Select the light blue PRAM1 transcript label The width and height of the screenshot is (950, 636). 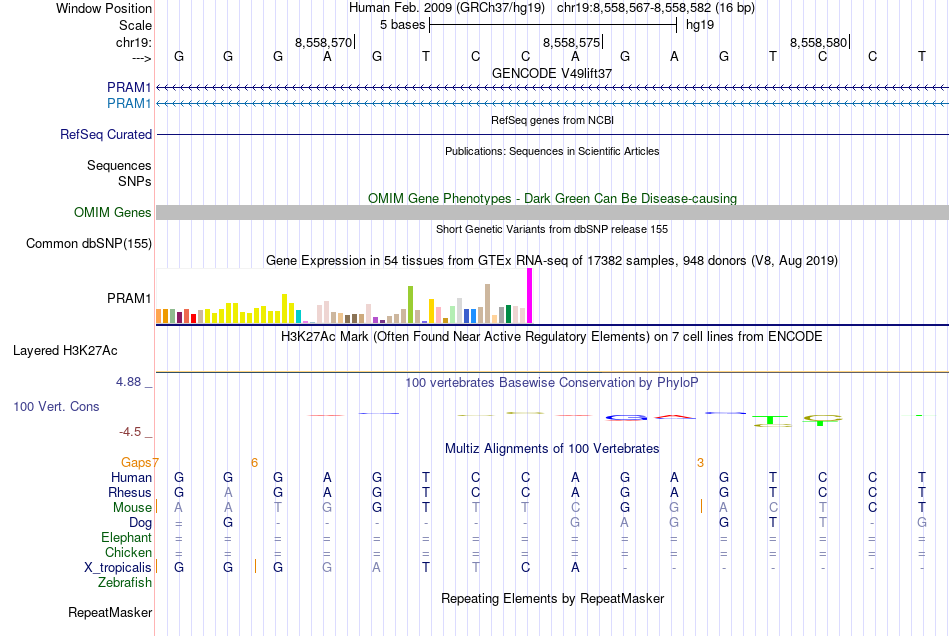pos(129,104)
